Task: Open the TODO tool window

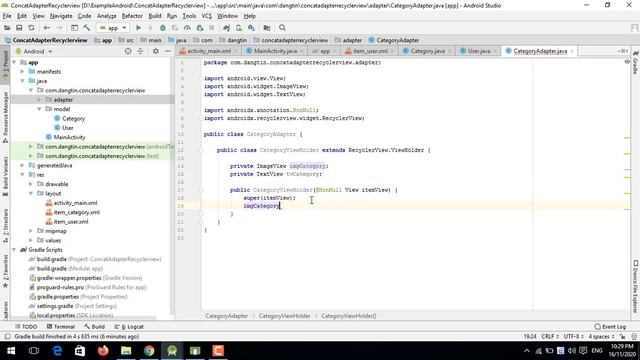Action: tap(26, 327)
